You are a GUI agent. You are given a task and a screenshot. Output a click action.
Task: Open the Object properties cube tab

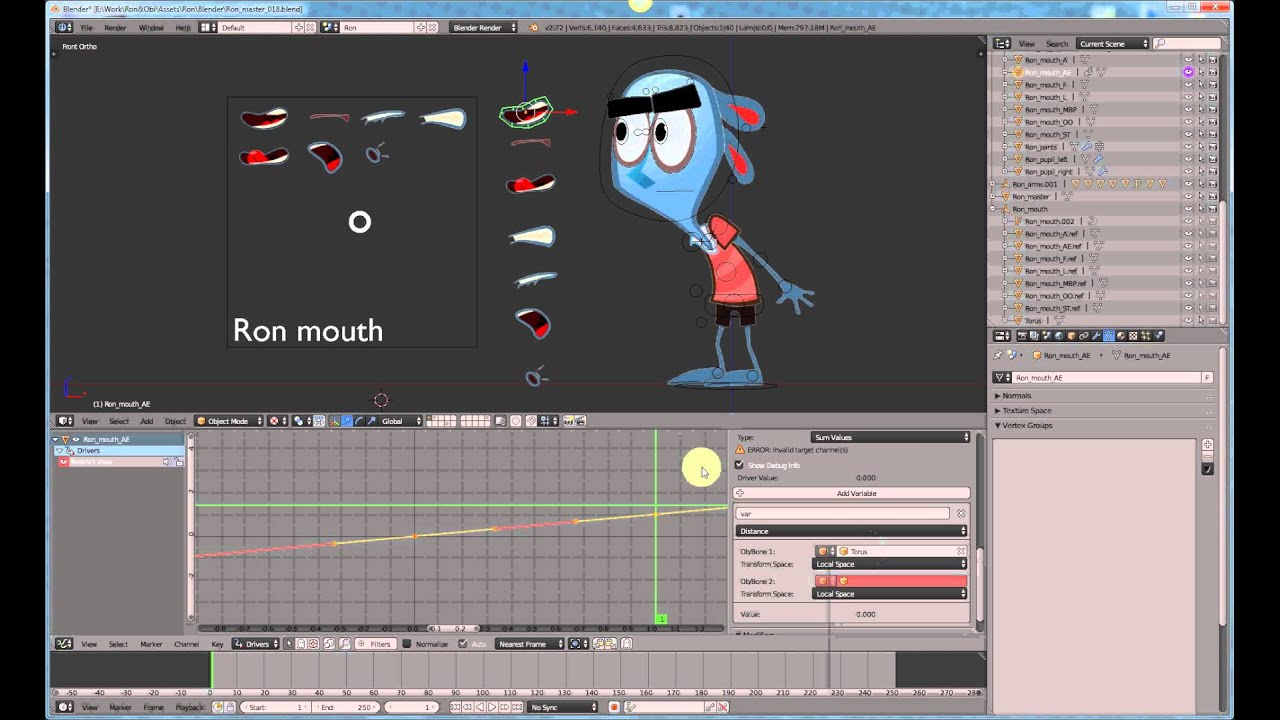(x=1071, y=336)
